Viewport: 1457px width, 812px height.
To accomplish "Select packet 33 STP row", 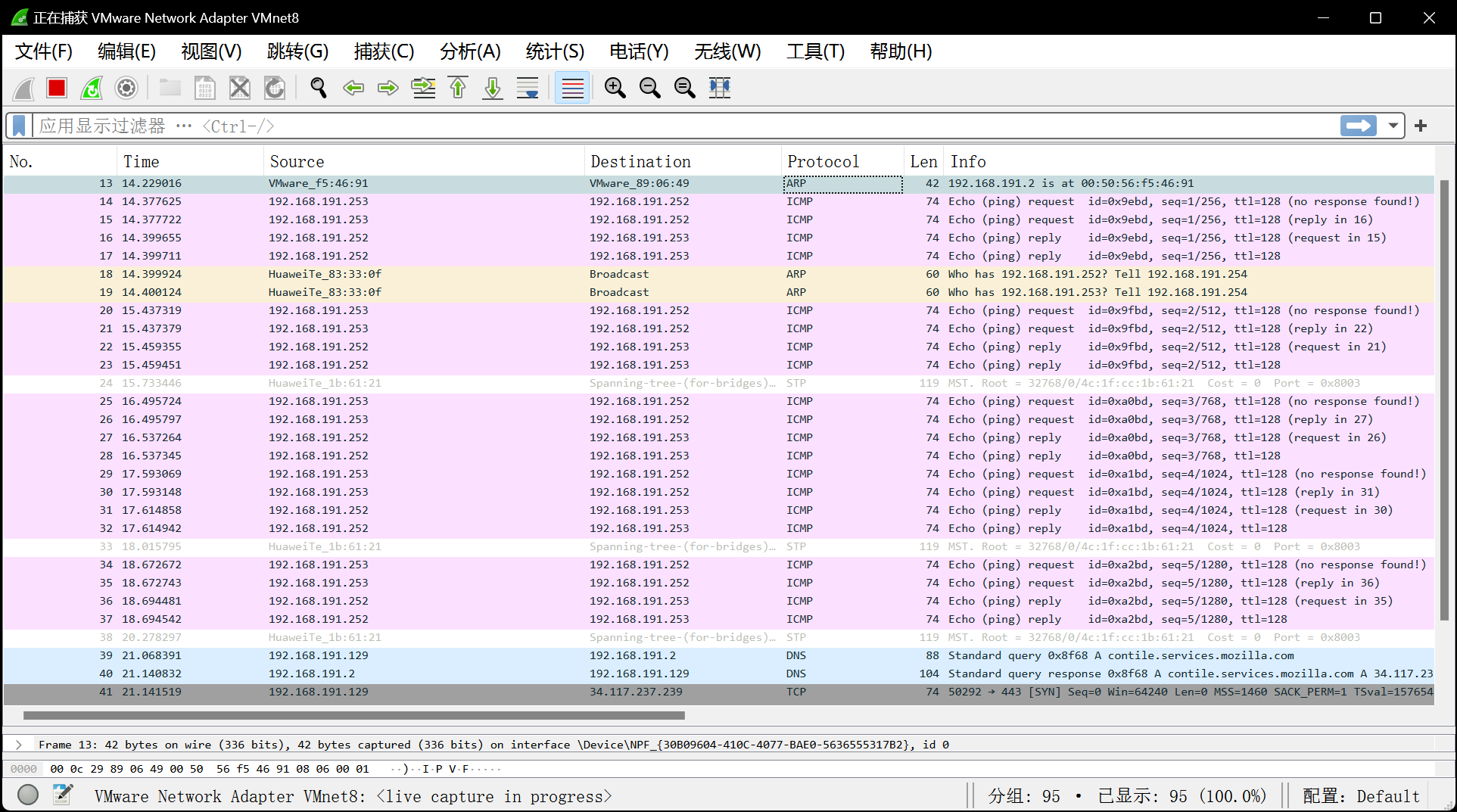I will pos(719,546).
